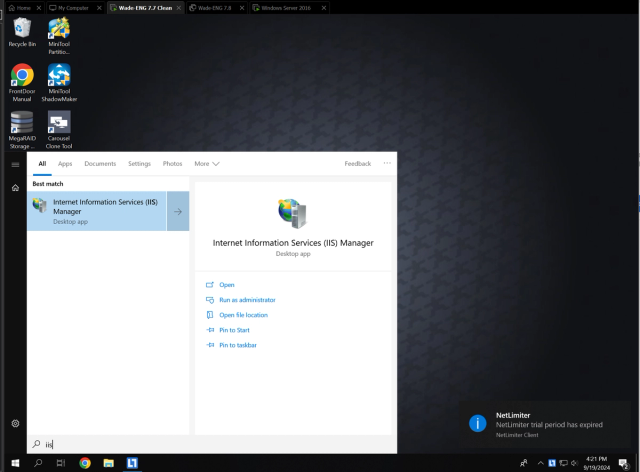Choose Open file location
The width and height of the screenshot is (640, 472).
pos(243,315)
